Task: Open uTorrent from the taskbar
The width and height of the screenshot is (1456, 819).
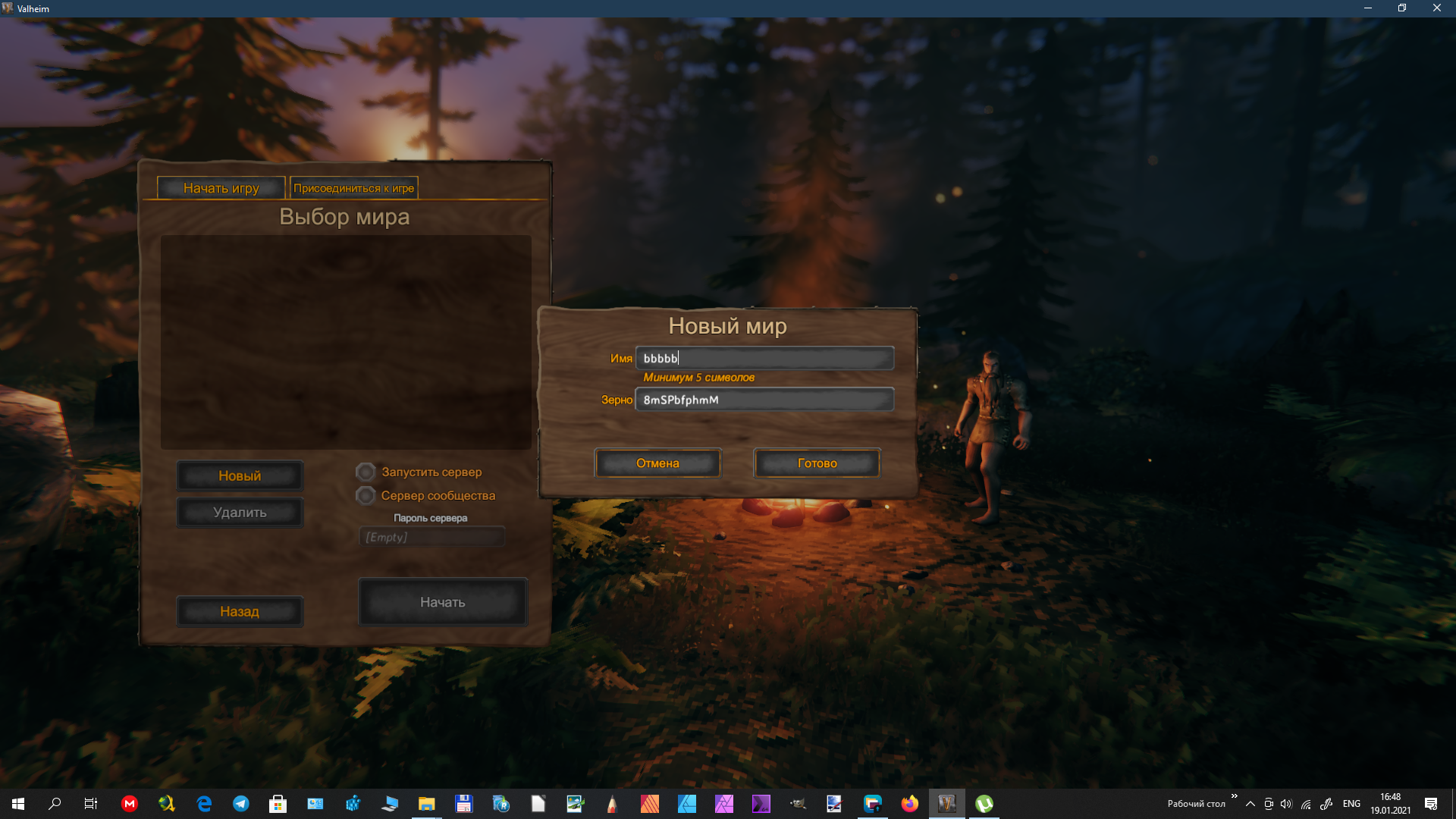Action: [x=984, y=804]
